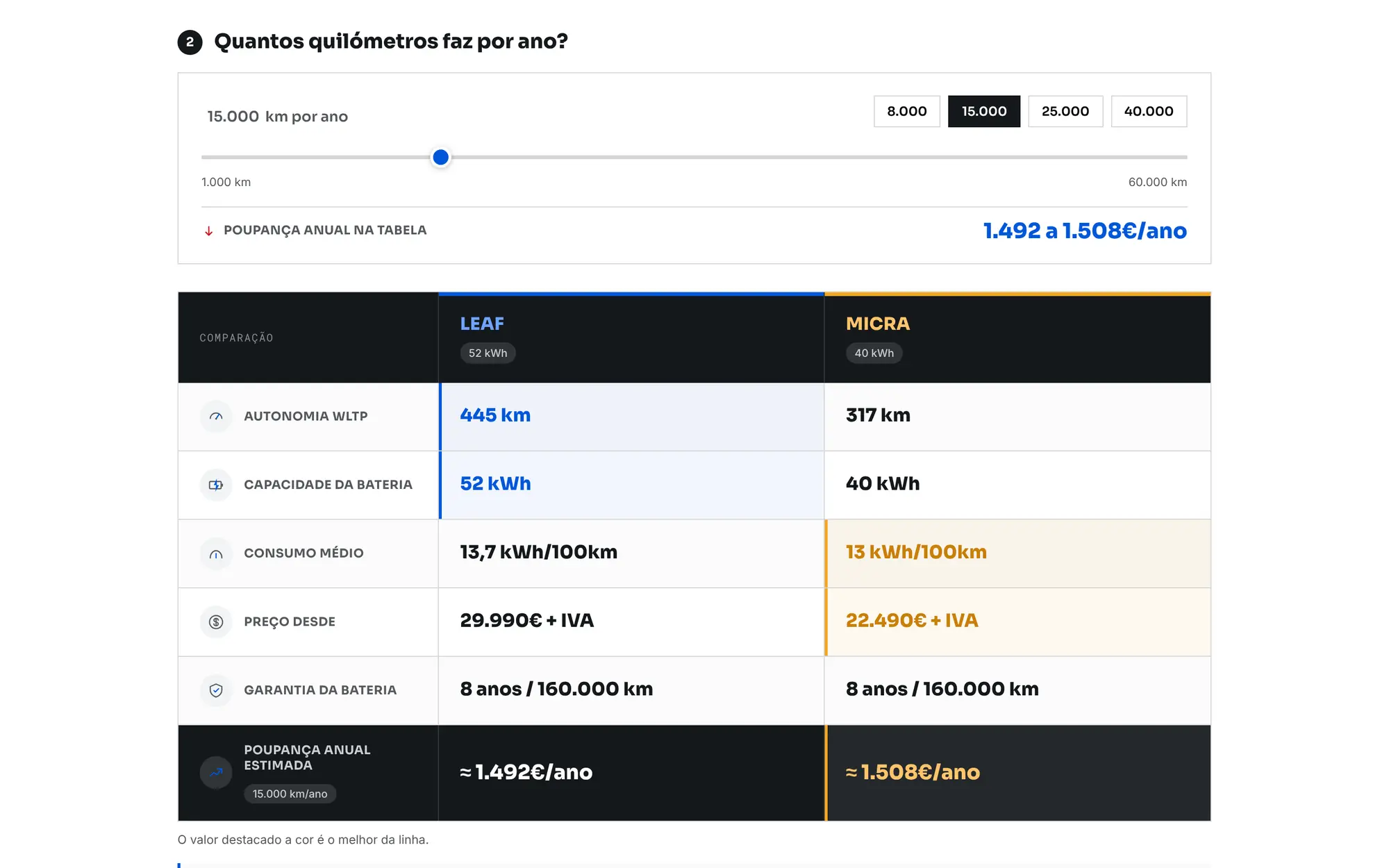Click the speedometer icon beside Autonomia WLTP
Screen dimensions: 1389x868
(x=216, y=417)
